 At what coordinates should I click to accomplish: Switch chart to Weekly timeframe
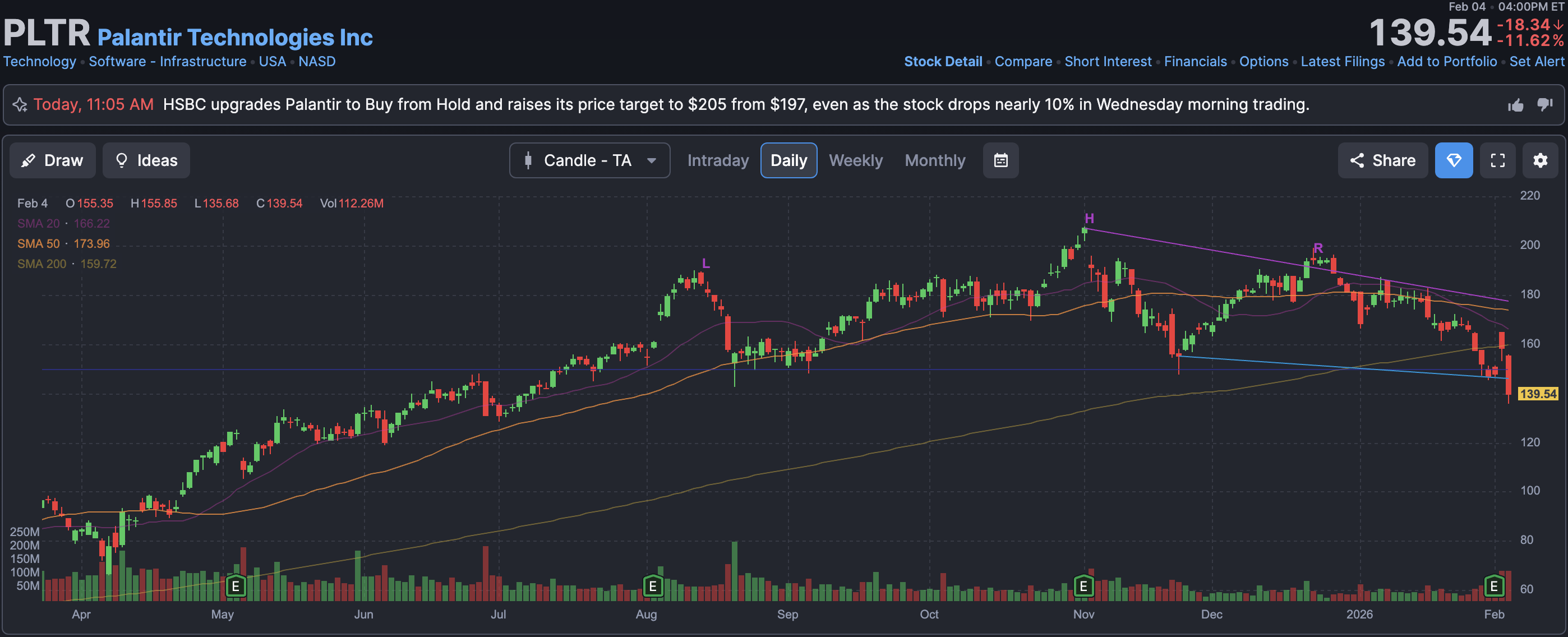point(855,160)
